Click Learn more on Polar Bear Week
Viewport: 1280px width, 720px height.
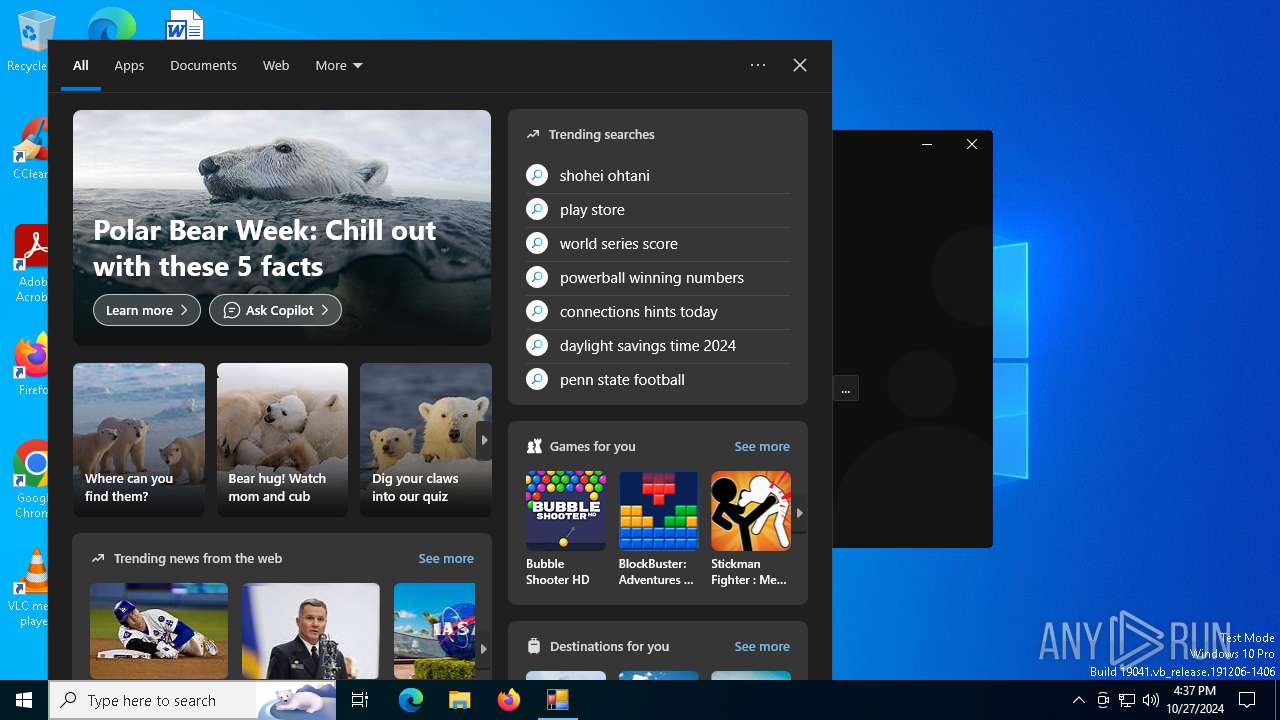point(147,310)
